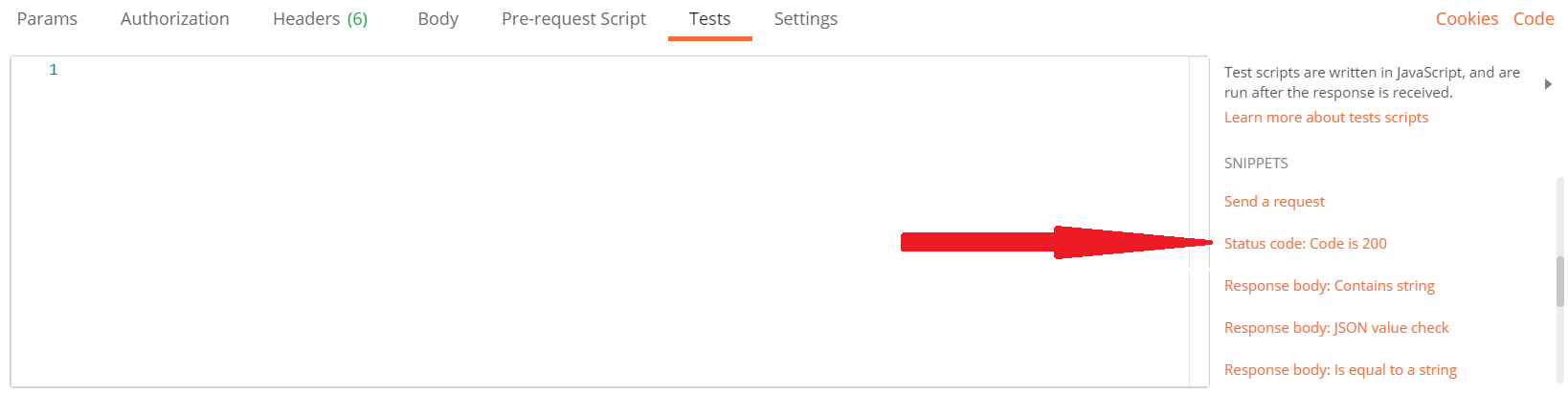This screenshot has width=1568, height=394.
Task: Add Response body: JSON value check snippet
Action: (1336, 328)
